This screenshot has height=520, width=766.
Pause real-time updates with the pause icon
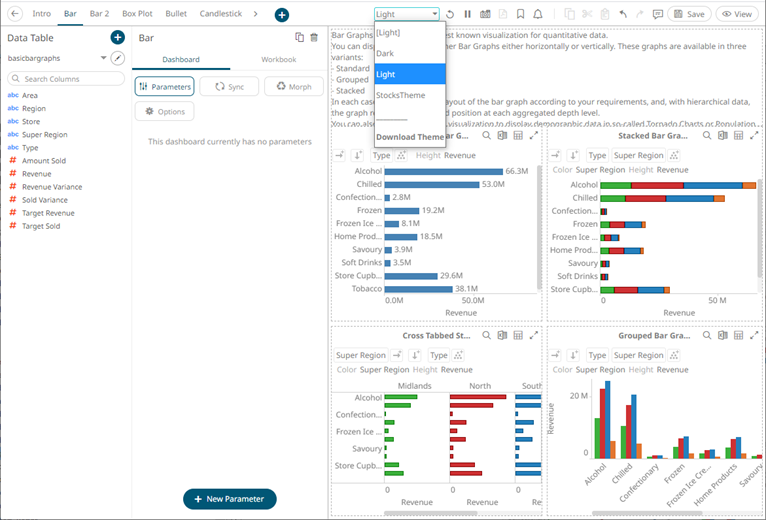[467, 15]
